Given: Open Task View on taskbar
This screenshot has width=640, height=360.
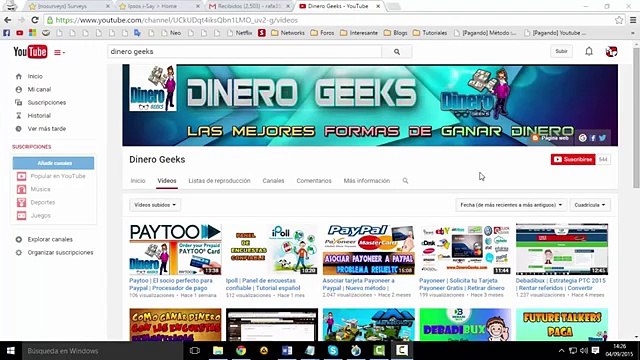Looking at the screenshot, I should point(195,351).
